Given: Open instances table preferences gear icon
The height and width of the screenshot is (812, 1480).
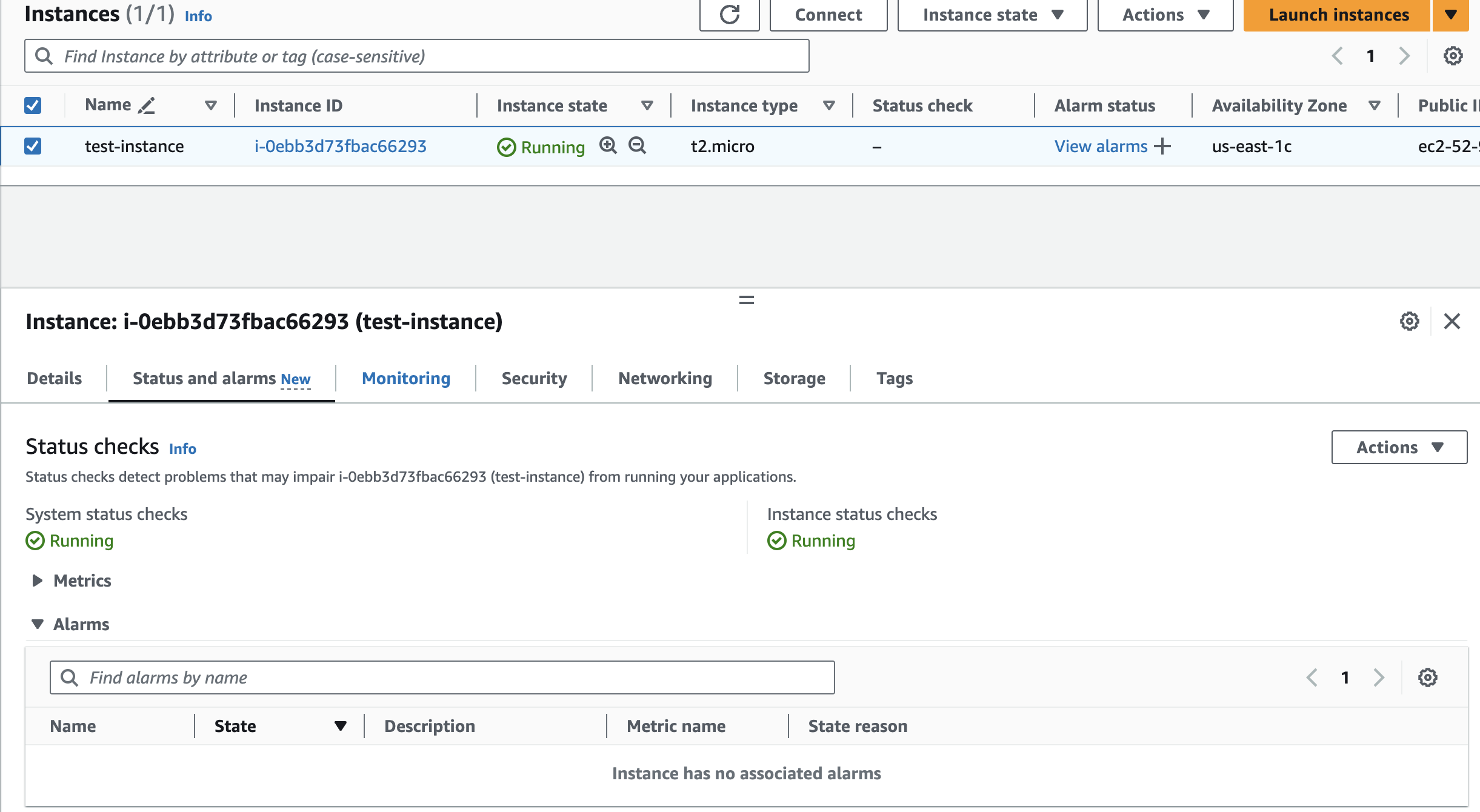Looking at the screenshot, I should [1453, 56].
